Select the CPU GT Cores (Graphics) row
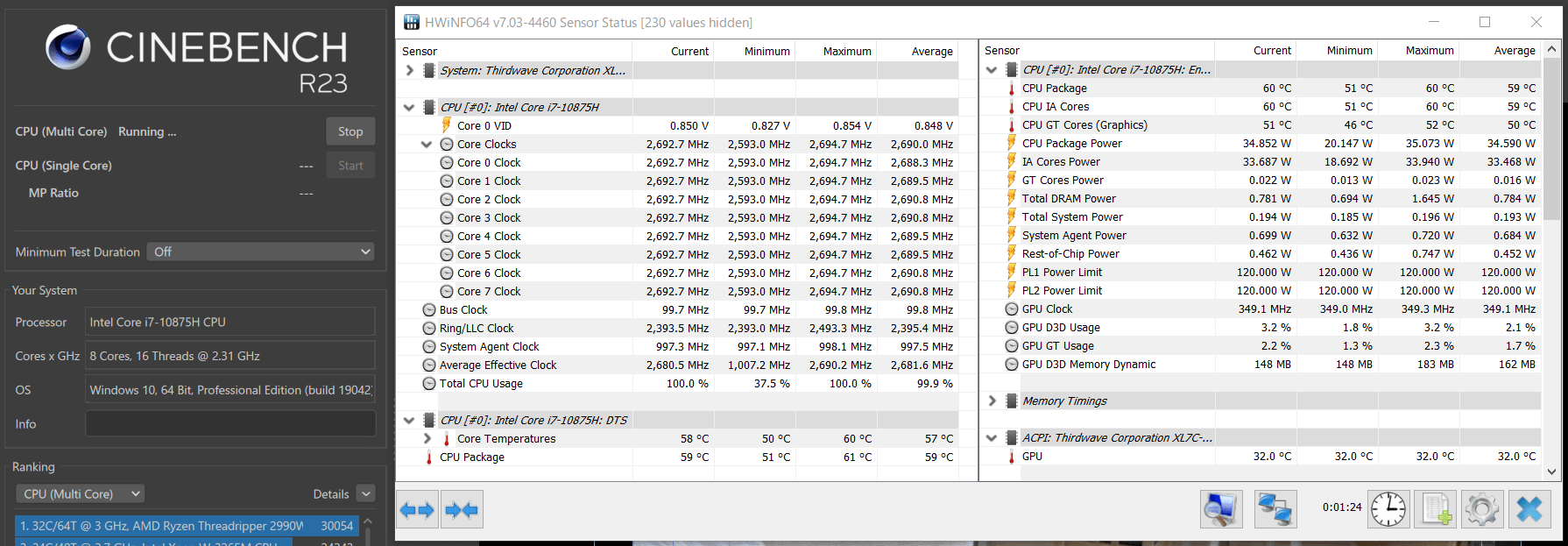This screenshot has height=546, width=1568. (x=1261, y=124)
